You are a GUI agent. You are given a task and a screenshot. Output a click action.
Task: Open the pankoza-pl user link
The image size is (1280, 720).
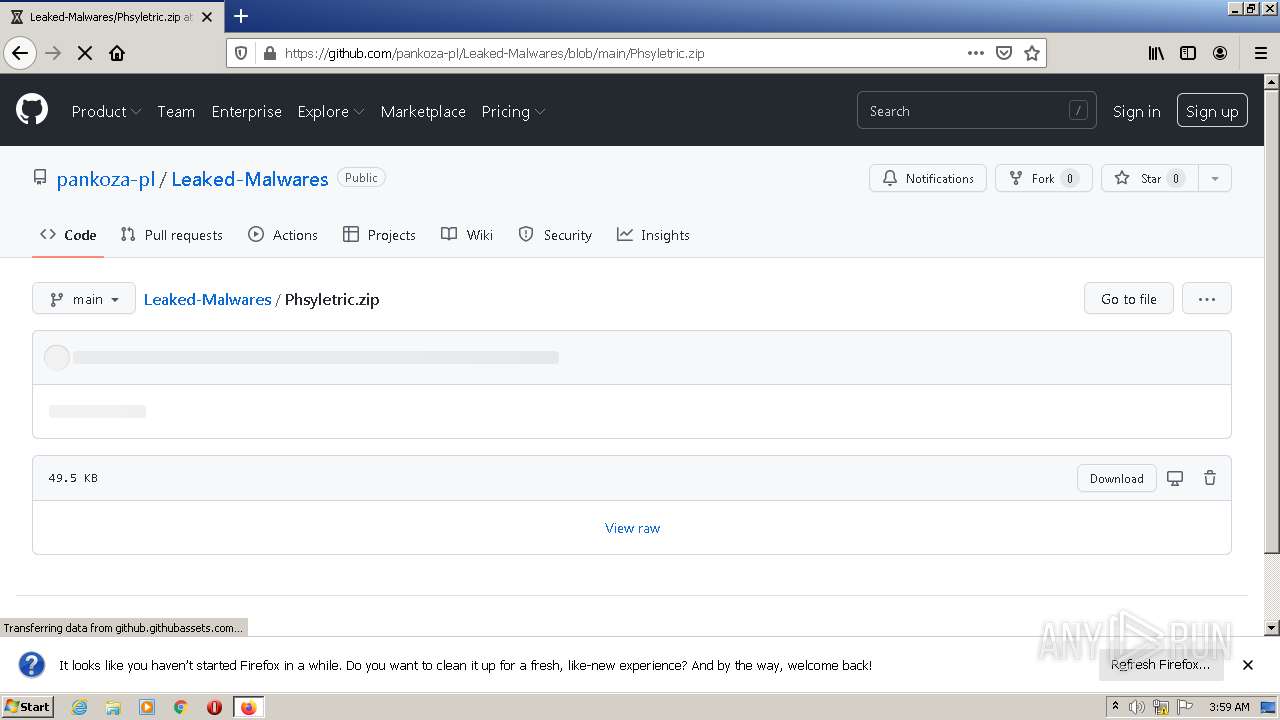click(105, 179)
